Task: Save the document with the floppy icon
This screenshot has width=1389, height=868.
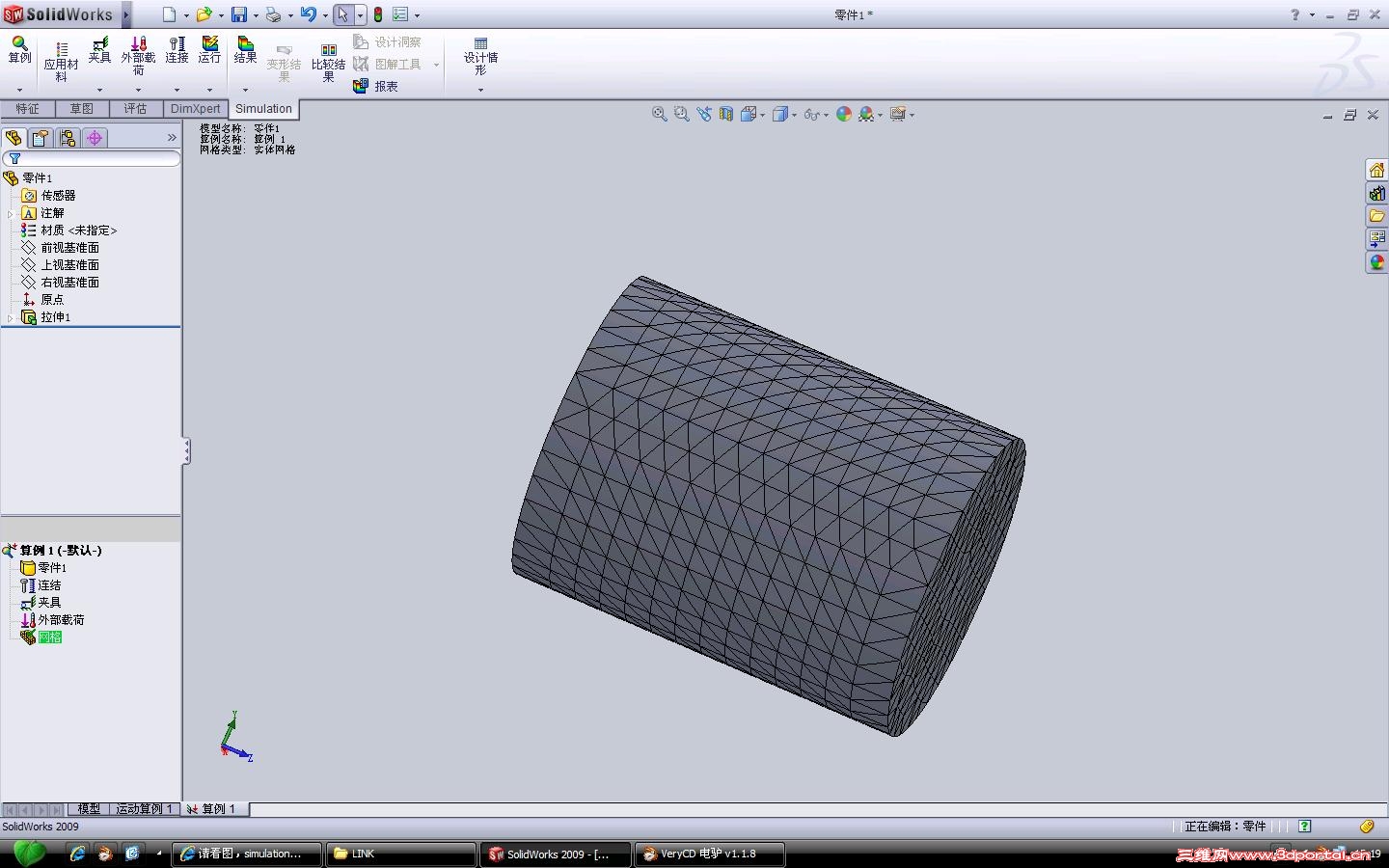Action: [x=238, y=14]
